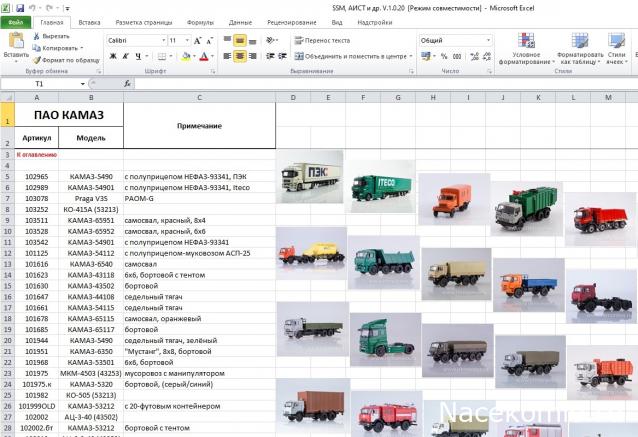
Task: Align text to the bottom of cell
Action: click(253, 40)
